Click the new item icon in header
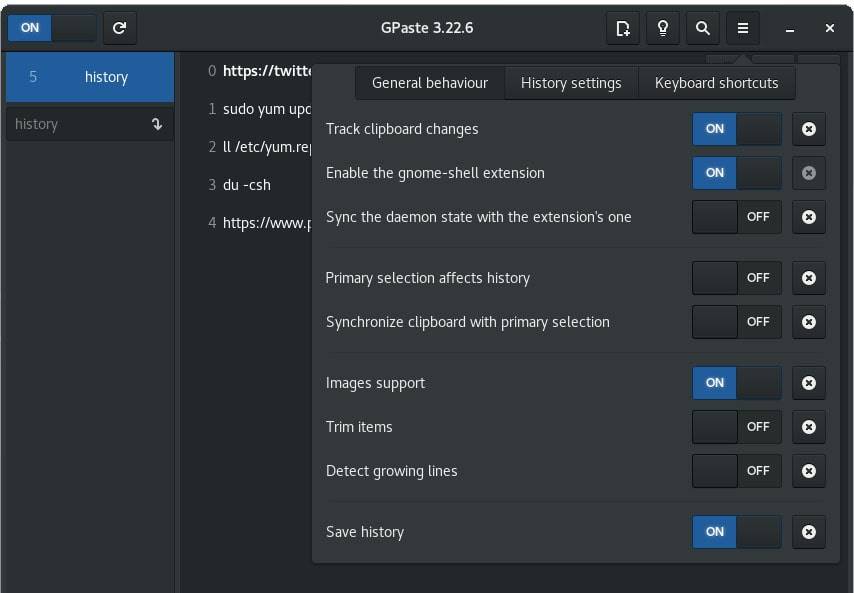 tap(623, 28)
